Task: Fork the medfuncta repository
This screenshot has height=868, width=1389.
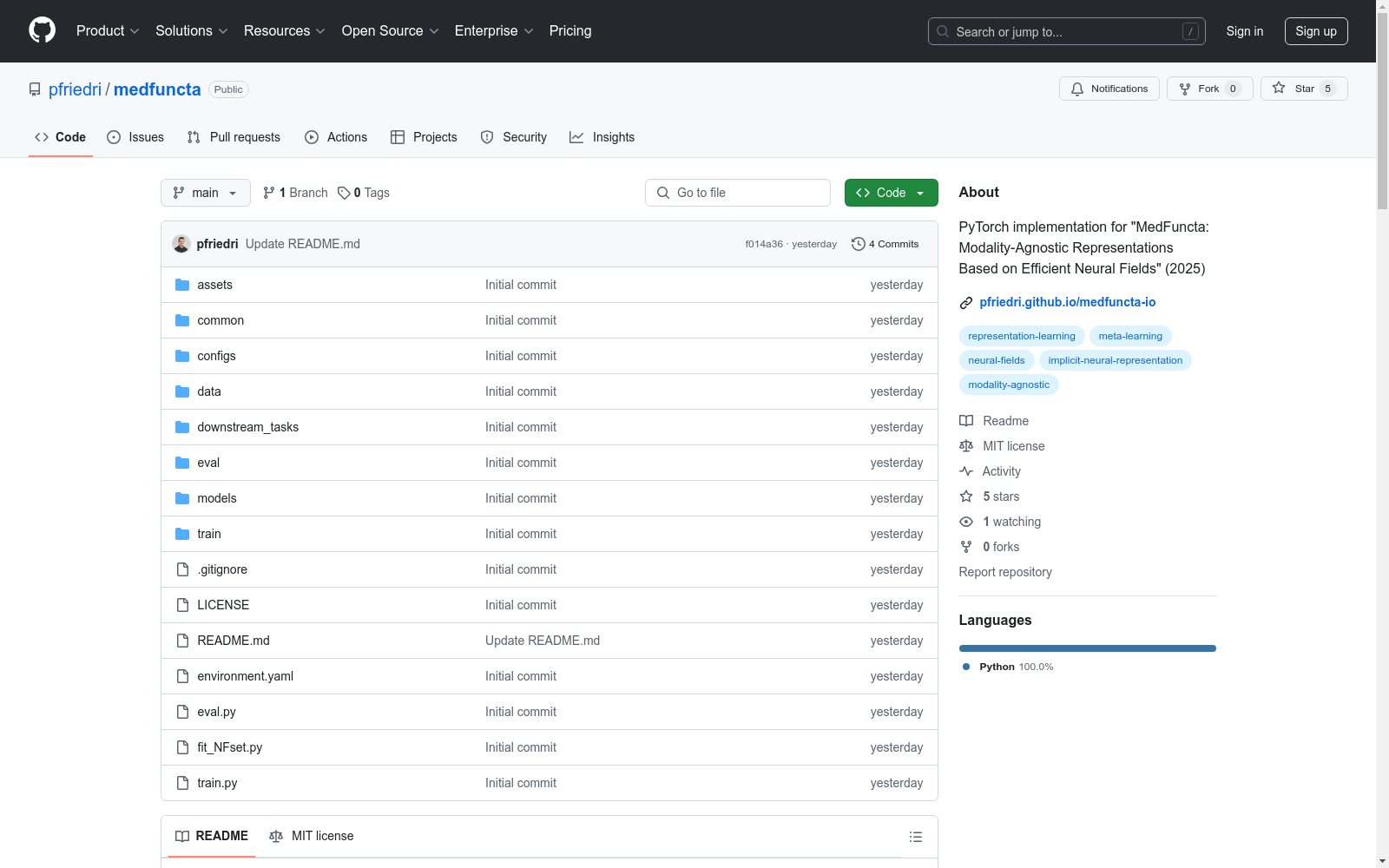Action: pyautogui.click(x=1209, y=89)
